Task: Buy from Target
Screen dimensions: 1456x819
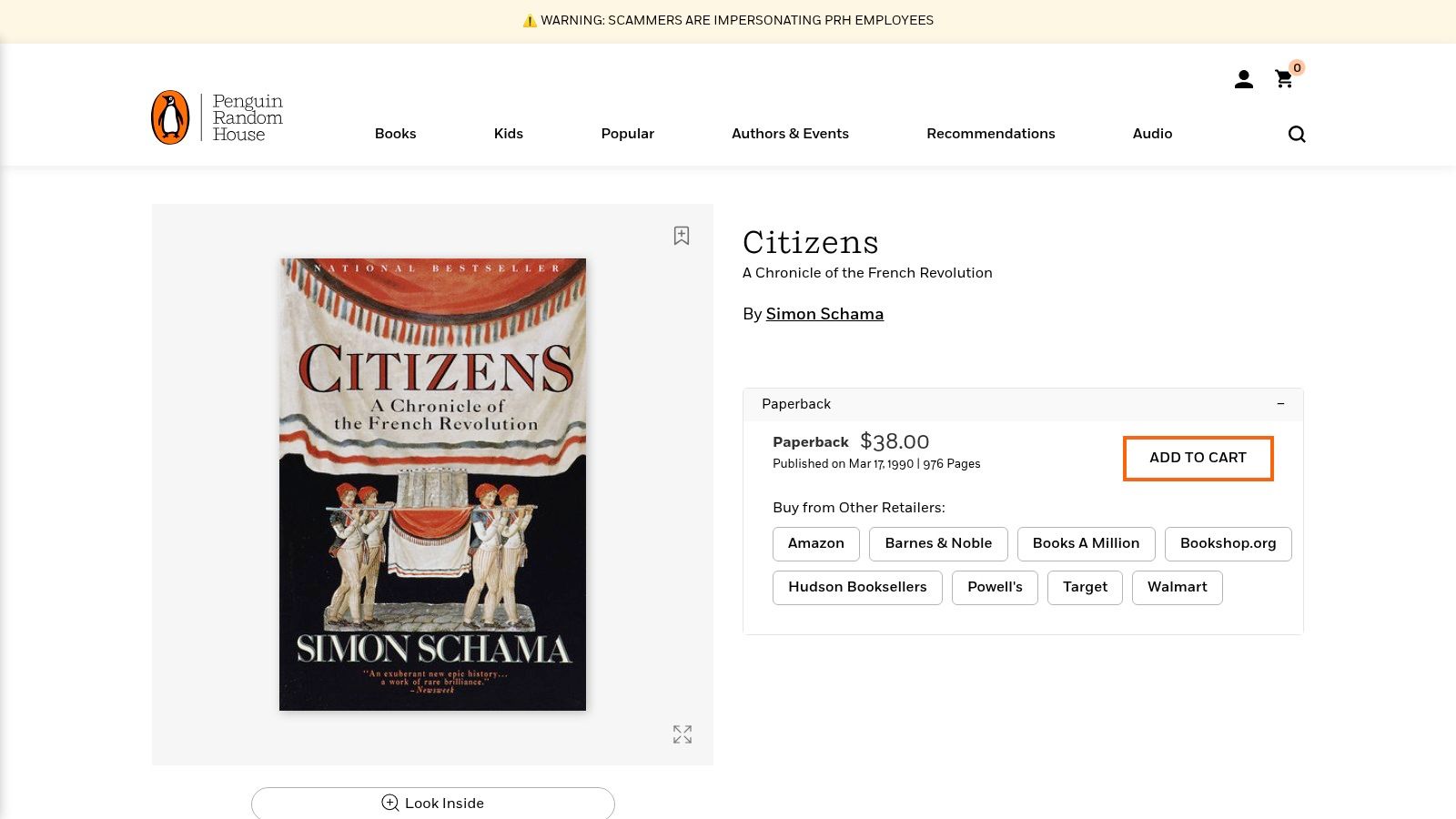Action: coord(1085,587)
